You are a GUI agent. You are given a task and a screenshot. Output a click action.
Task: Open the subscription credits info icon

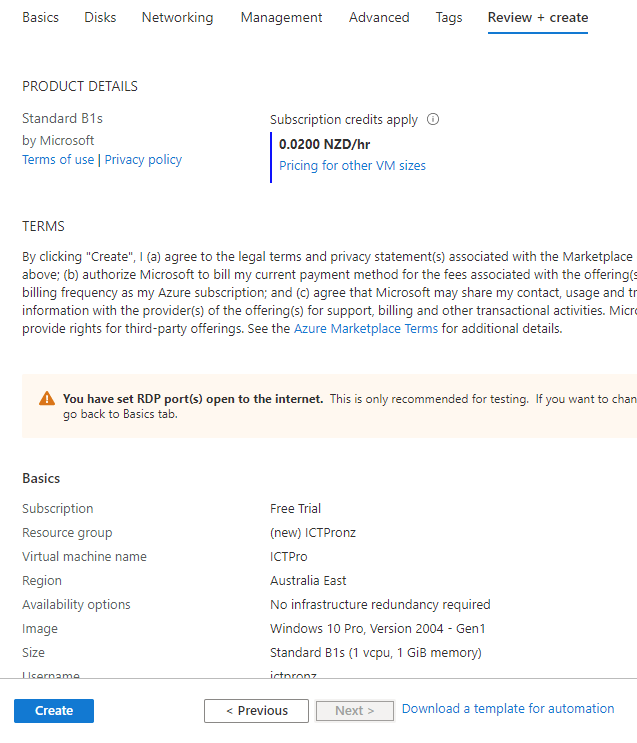[x=433, y=119]
